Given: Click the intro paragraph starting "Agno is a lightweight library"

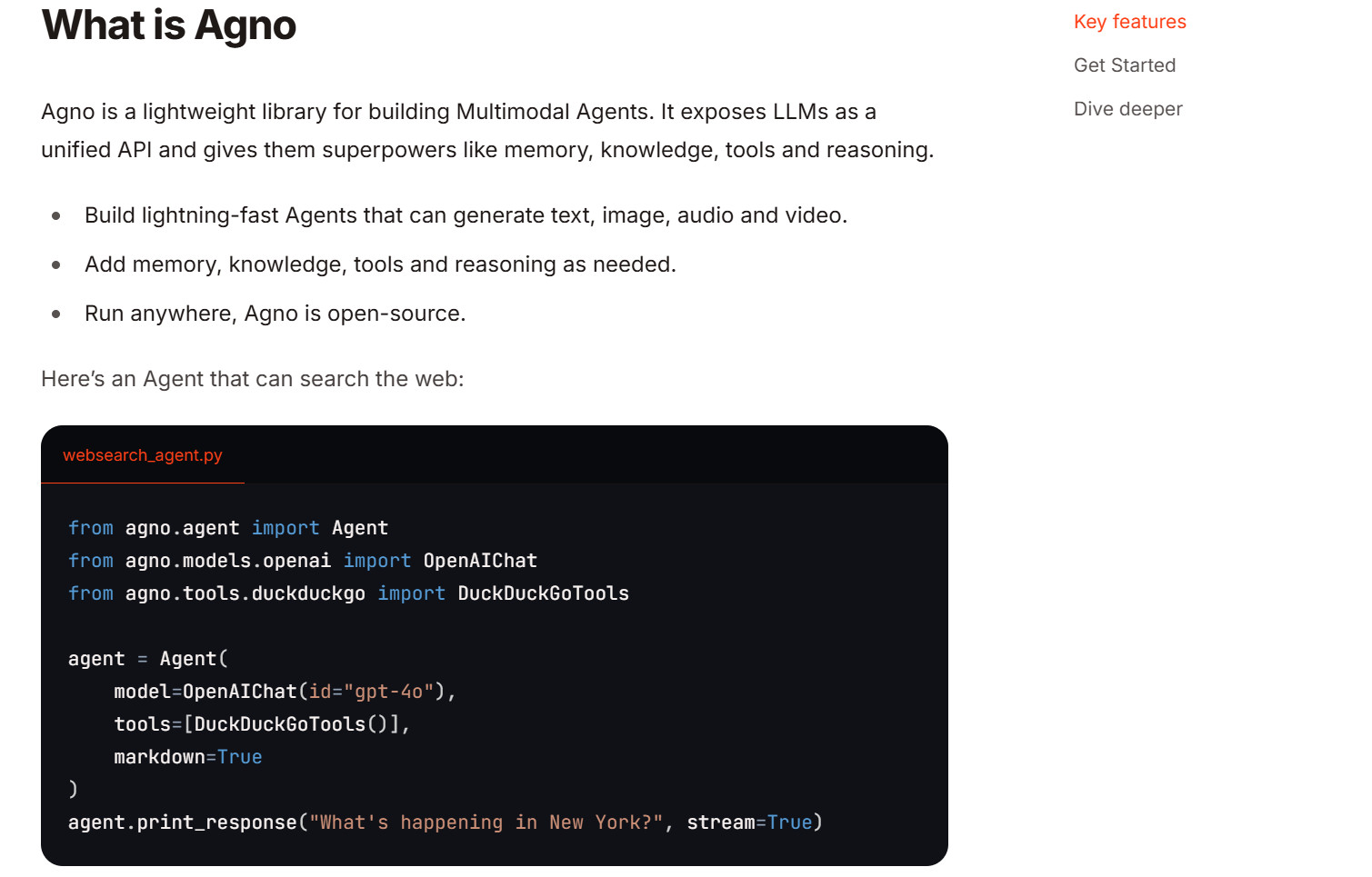Looking at the screenshot, I should (487, 131).
